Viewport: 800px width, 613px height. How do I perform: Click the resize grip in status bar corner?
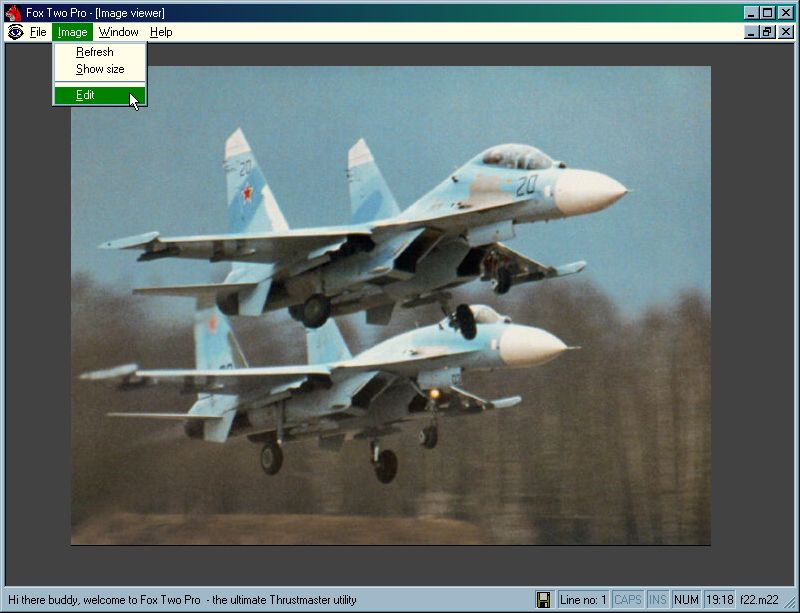(x=791, y=604)
